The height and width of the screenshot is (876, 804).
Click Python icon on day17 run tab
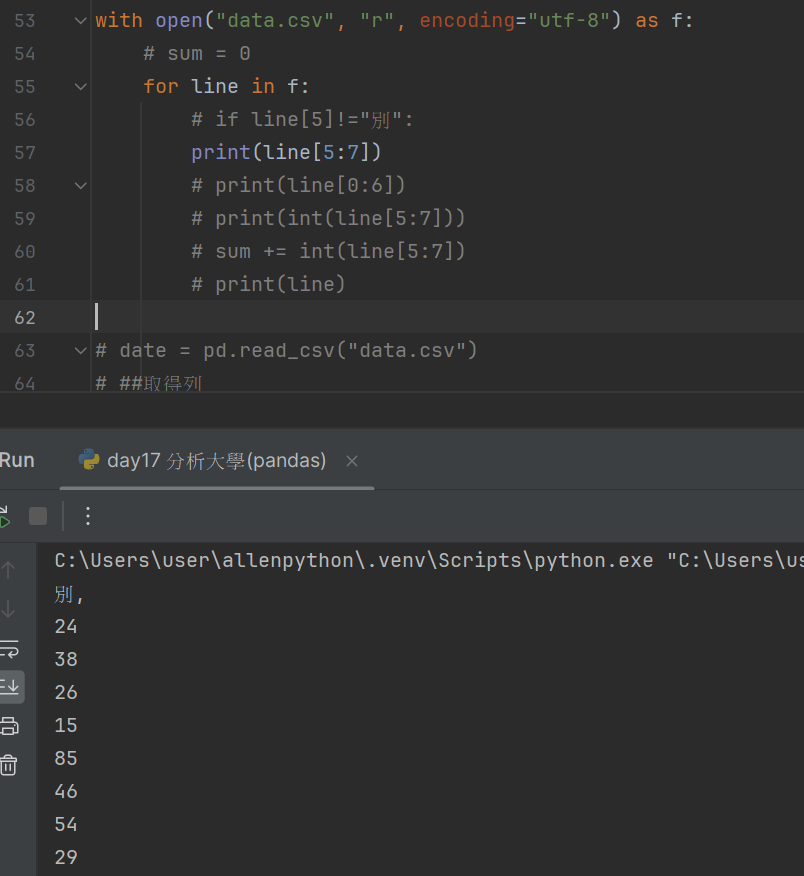(89, 460)
